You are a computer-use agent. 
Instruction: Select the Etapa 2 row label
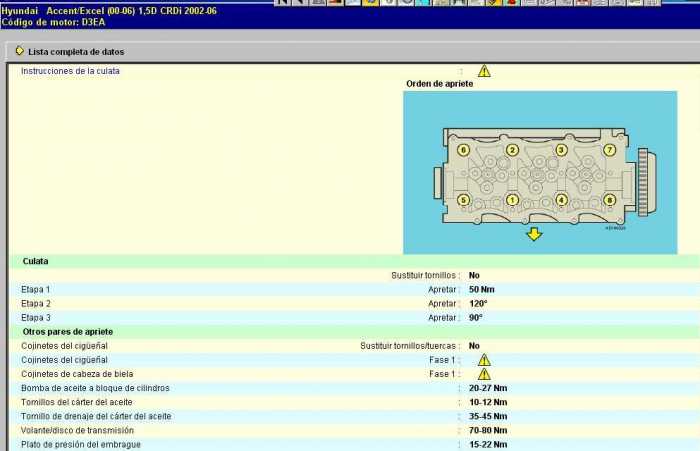coord(35,304)
